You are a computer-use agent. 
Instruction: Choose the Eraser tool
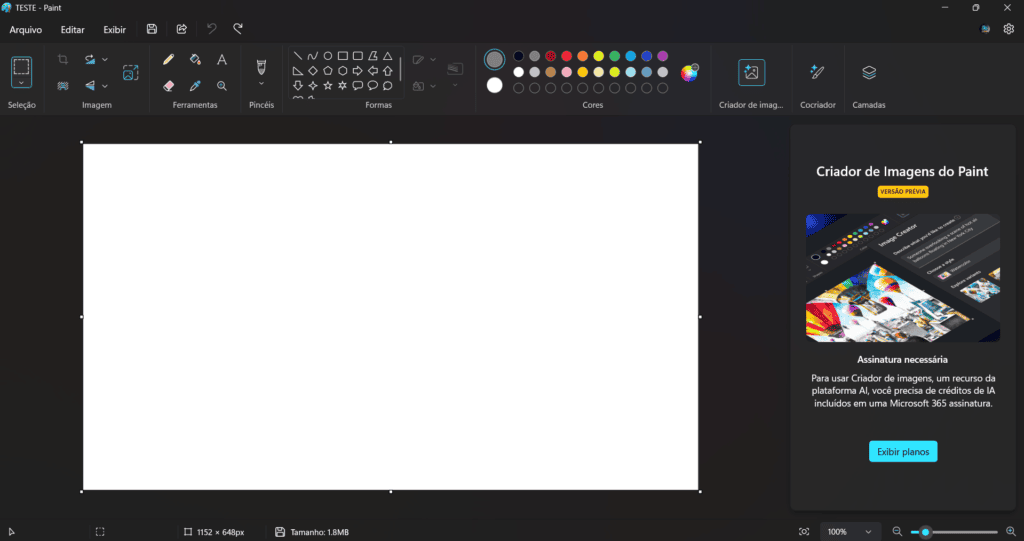168,86
